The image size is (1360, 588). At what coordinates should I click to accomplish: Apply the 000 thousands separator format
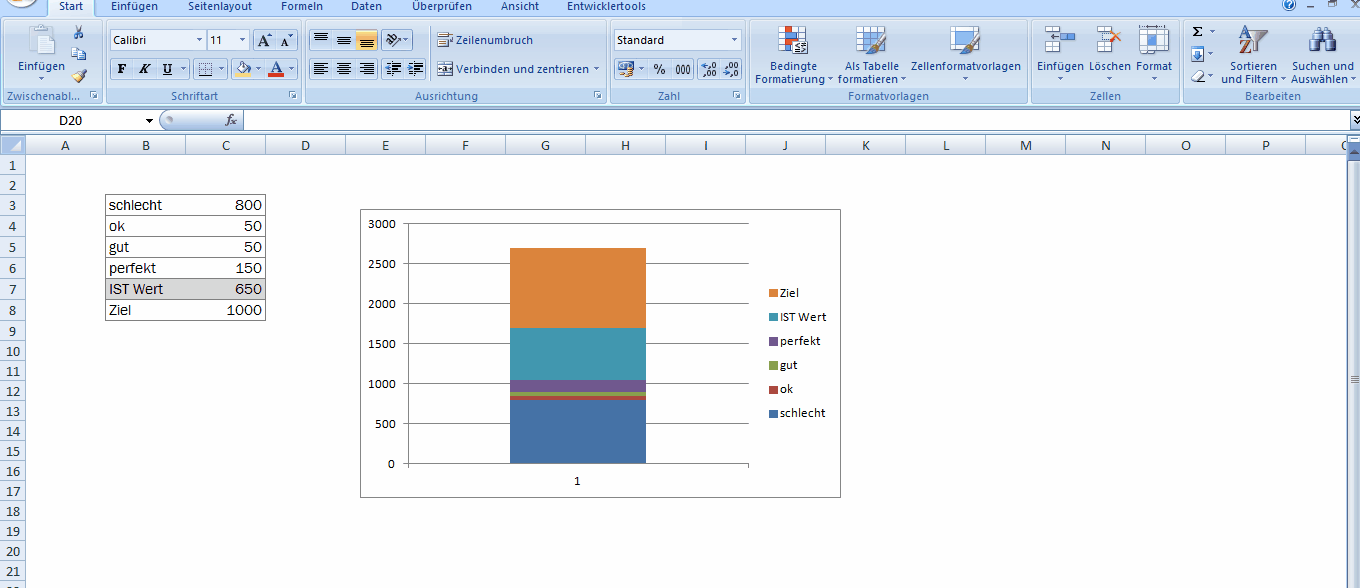coord(683,69)
